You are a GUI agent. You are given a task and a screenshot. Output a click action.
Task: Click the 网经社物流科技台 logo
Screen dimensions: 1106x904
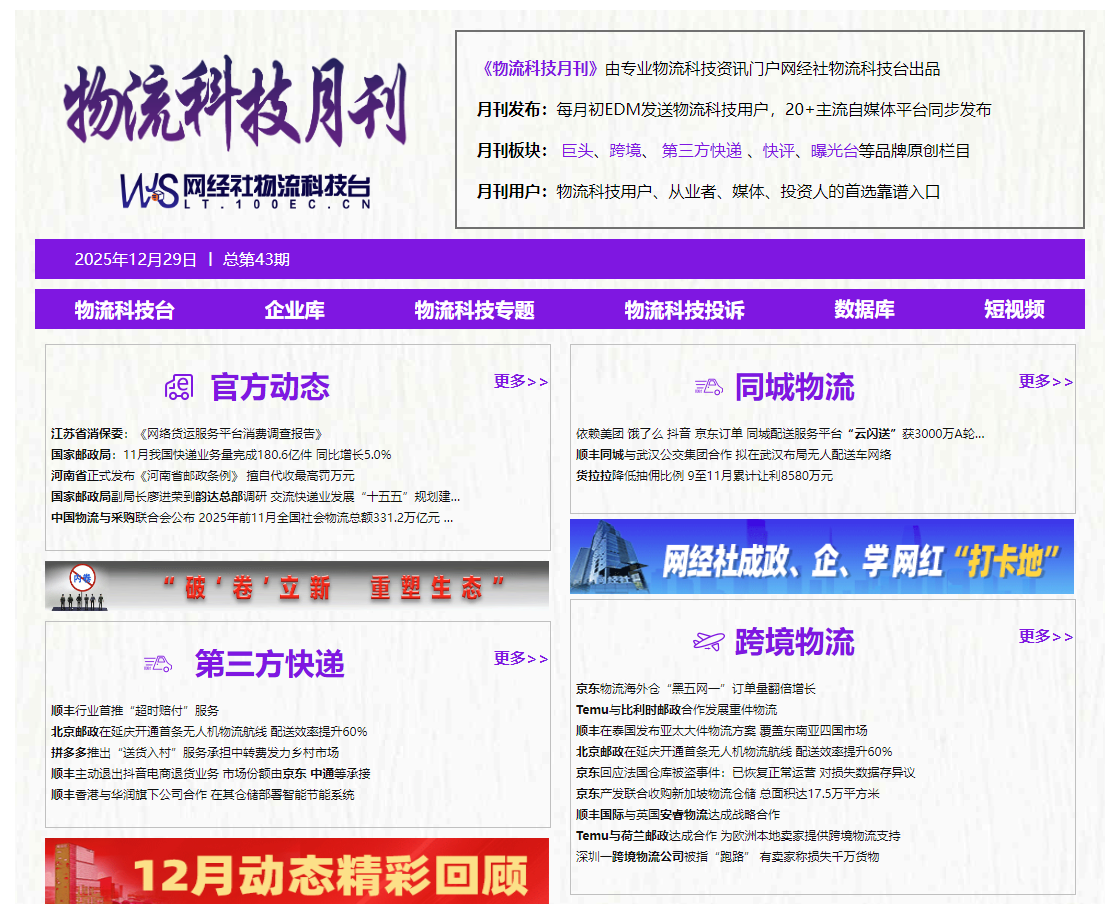tap(245, 190)
